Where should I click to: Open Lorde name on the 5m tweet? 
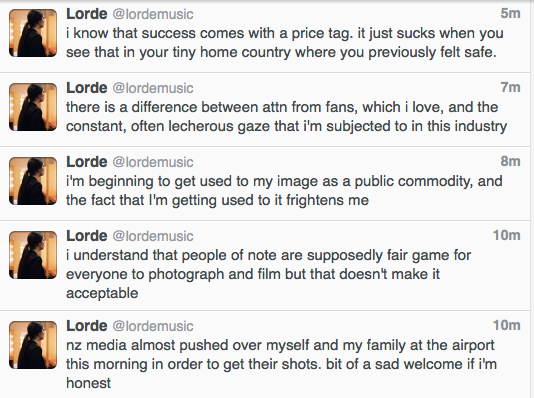pos(87,14)
